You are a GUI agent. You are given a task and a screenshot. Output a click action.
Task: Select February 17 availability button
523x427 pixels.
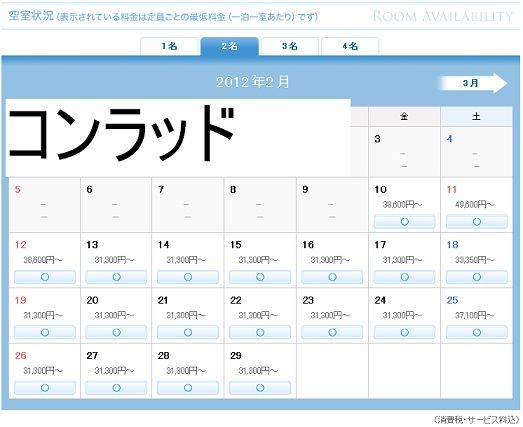coord(405,277)
